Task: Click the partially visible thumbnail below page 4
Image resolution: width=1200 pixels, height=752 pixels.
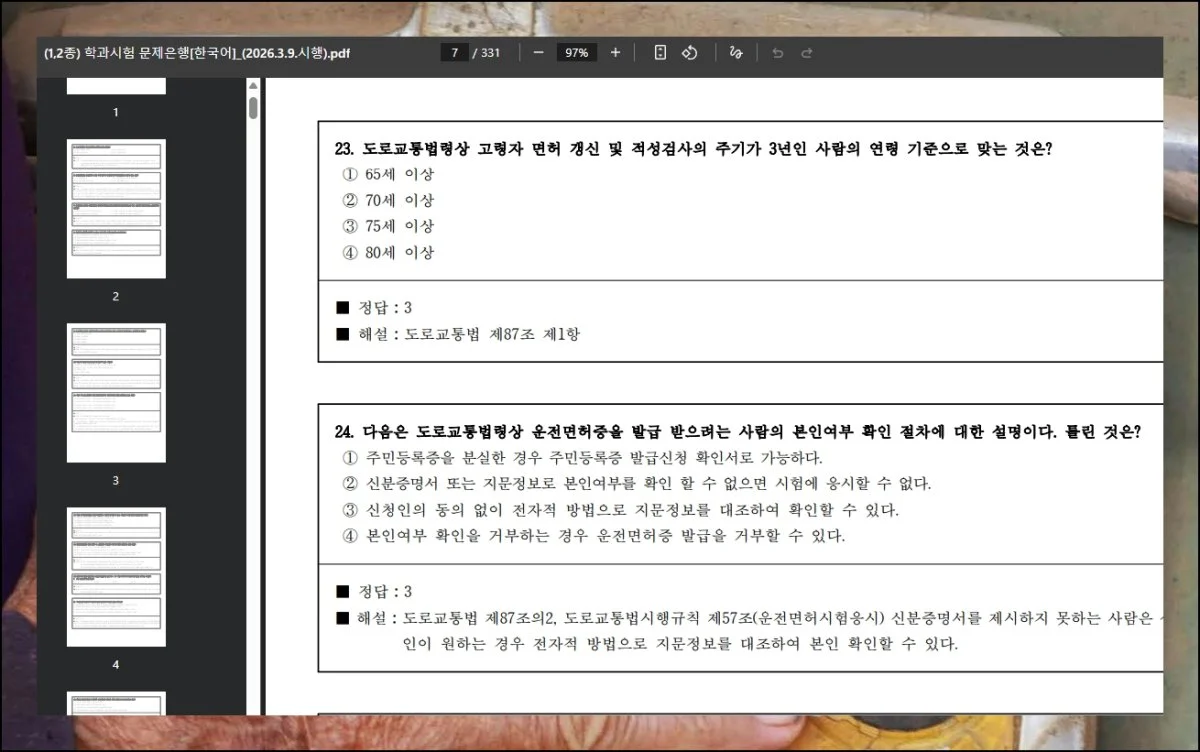Action: coord(116,703)
